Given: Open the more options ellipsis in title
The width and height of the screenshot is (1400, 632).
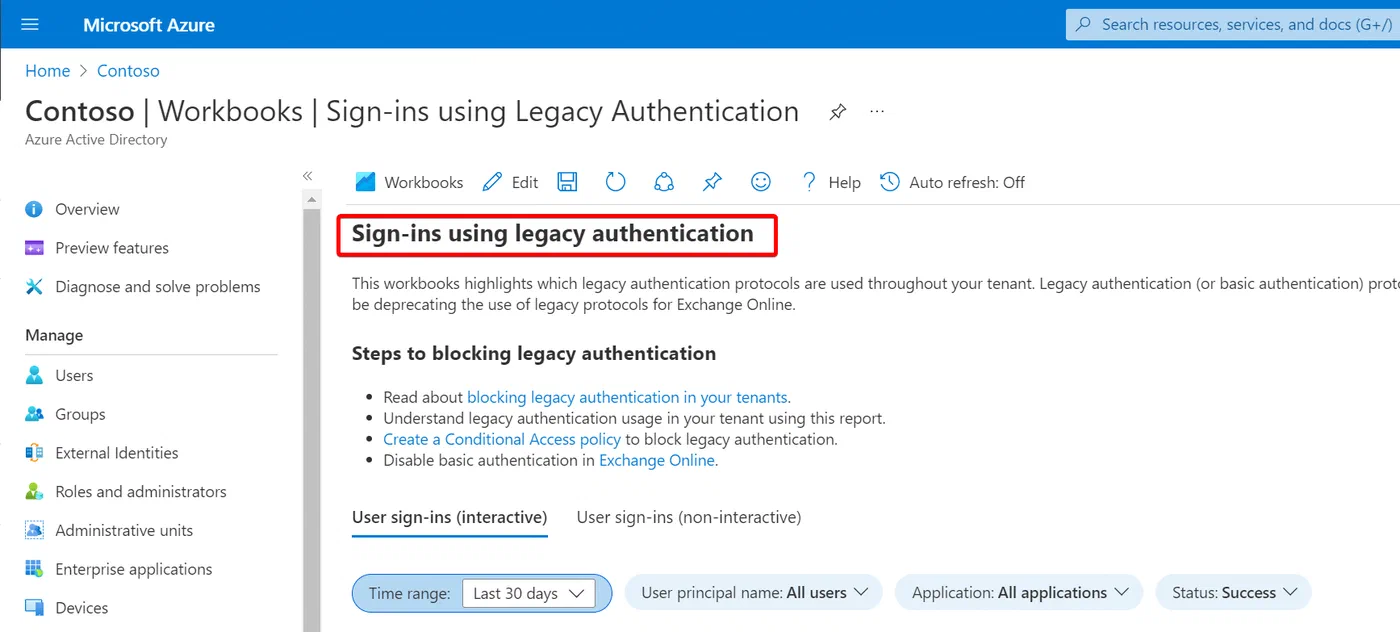Looking at the screenshot, I should pos(877,112).
